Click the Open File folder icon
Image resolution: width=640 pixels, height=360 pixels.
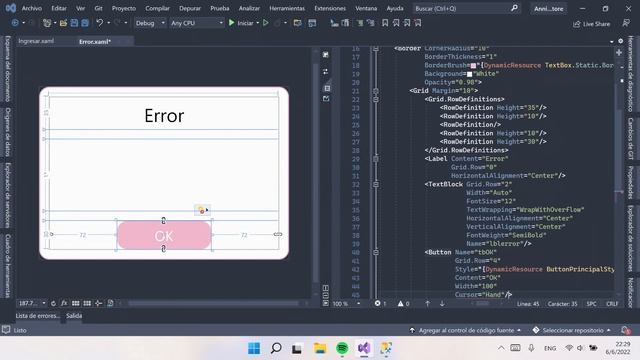63,23
